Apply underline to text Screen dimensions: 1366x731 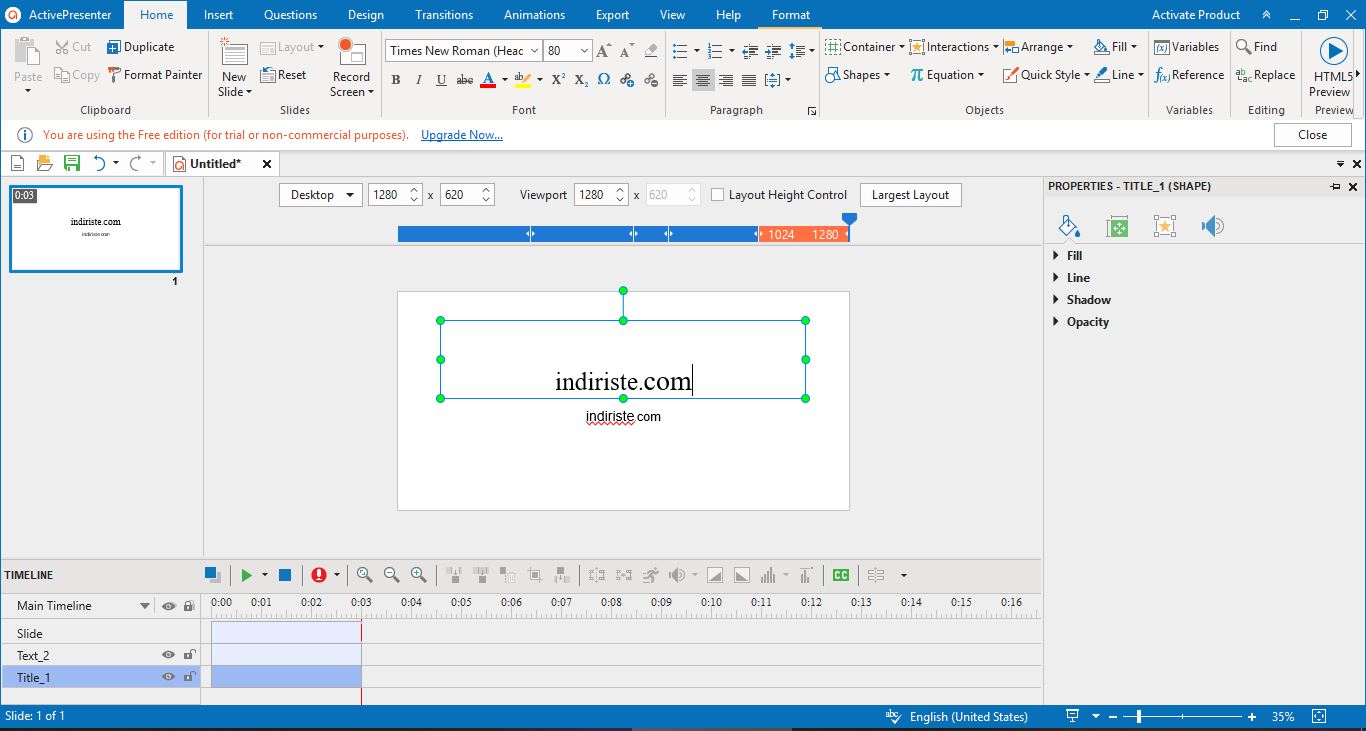(x=441, y=80)
